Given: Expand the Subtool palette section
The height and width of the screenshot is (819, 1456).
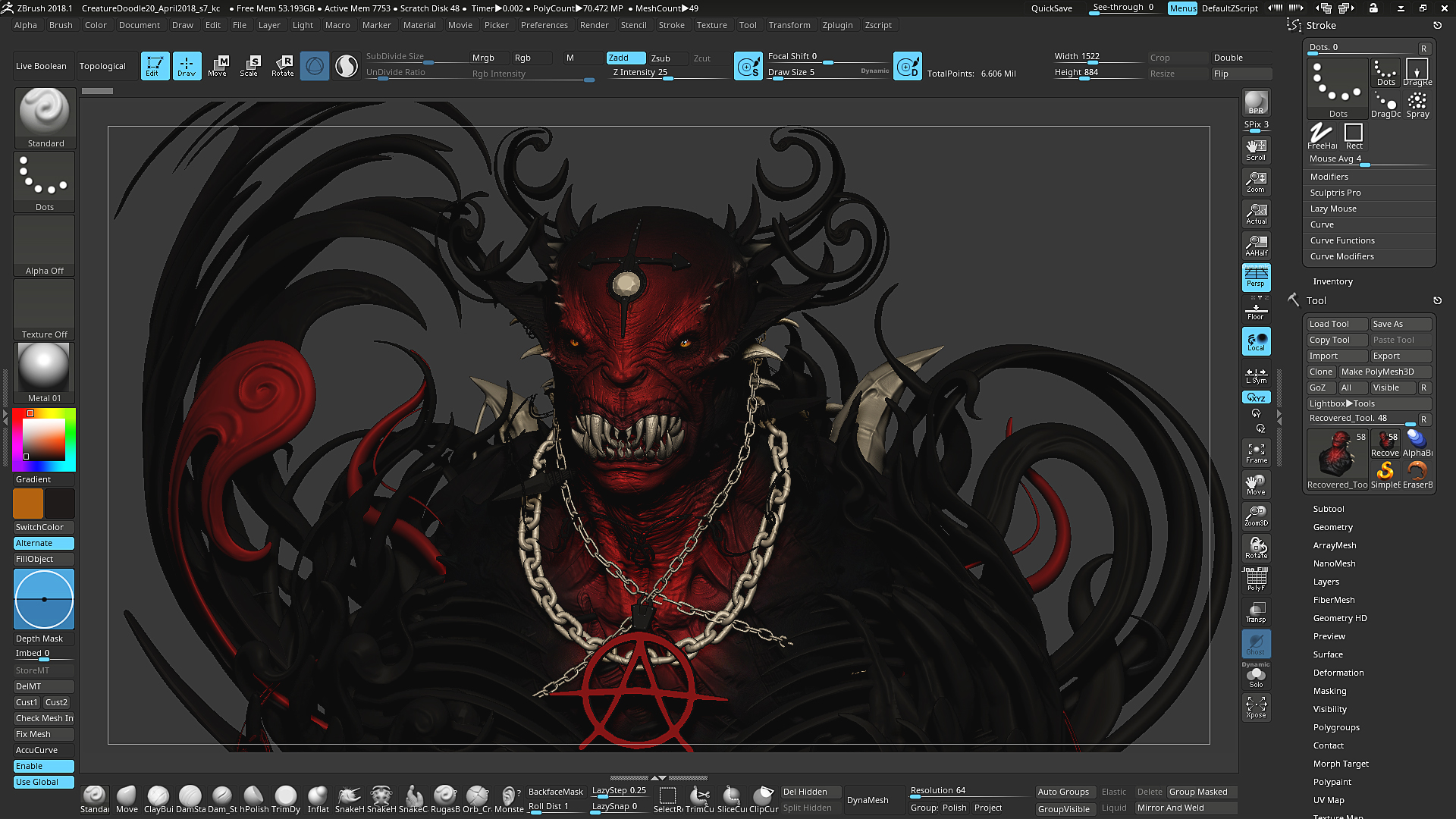Looking at the screenshot, I should pyautogui.click(x=1328, y=509).
